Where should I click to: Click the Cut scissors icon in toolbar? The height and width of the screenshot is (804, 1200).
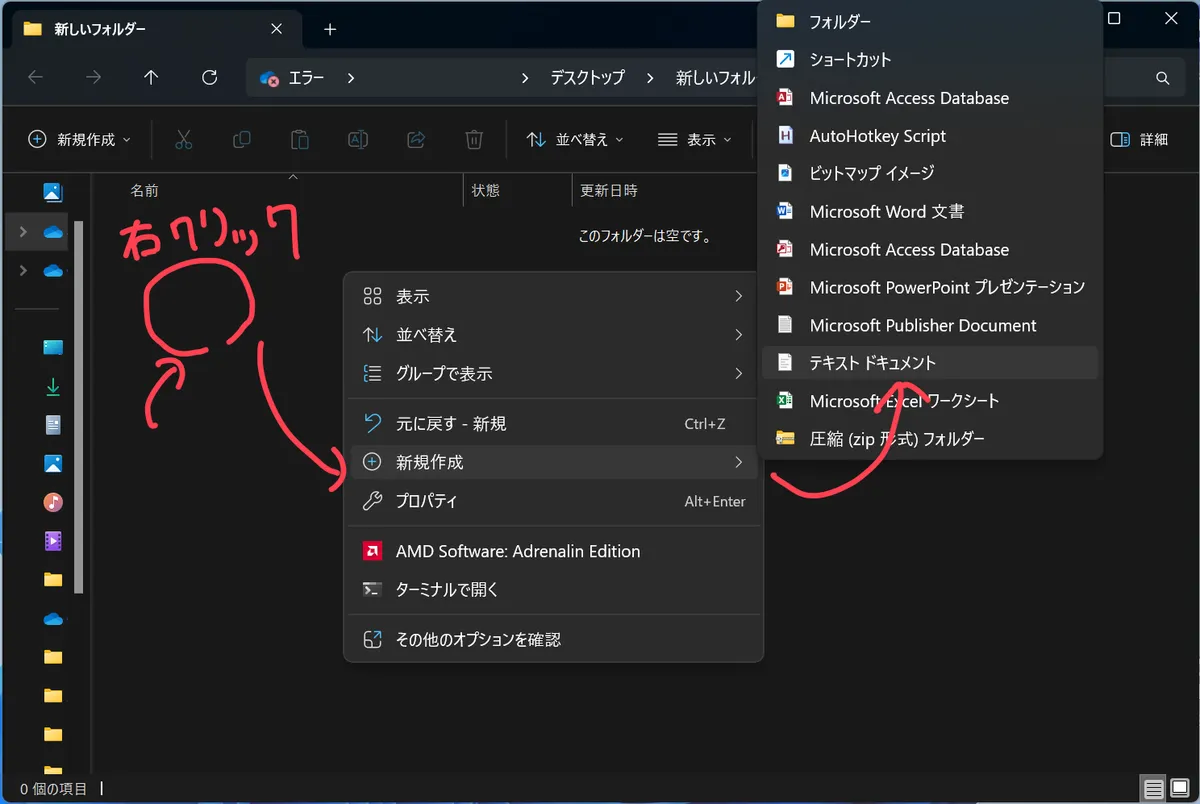click(x=183, y=140)
